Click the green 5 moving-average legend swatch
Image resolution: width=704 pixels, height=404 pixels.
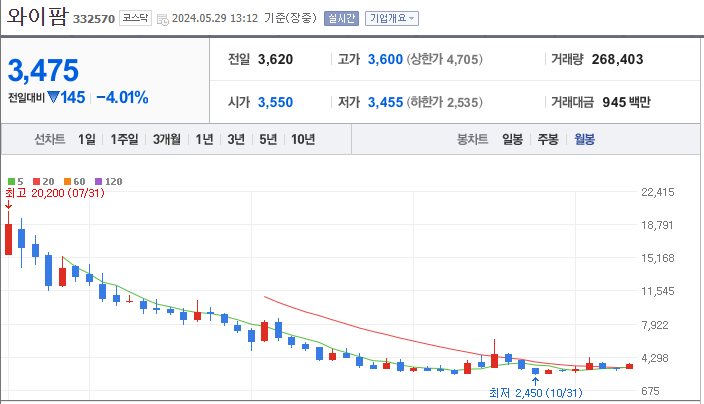coord(12,182)
